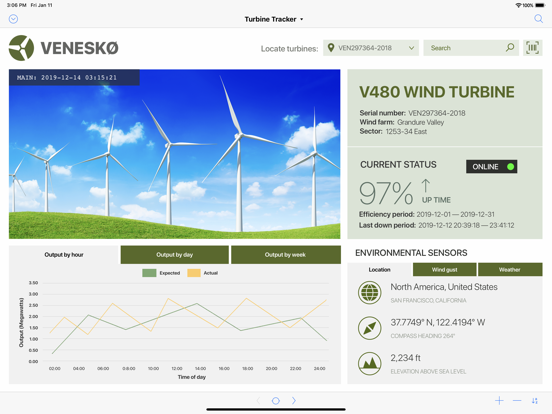
Task: Open the Turbine Tracker title dropdown
Action: tap(274, 19)
